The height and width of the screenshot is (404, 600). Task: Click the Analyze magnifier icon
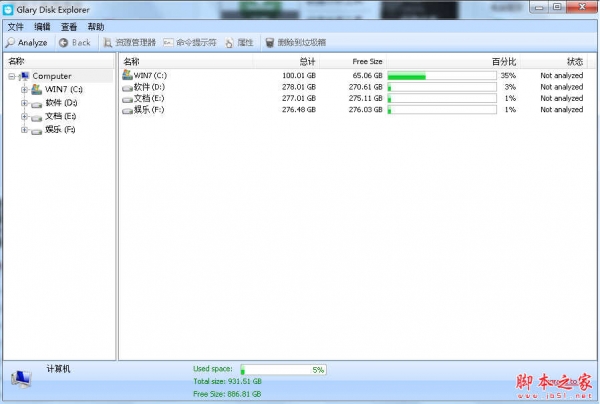tap(10, 42)
